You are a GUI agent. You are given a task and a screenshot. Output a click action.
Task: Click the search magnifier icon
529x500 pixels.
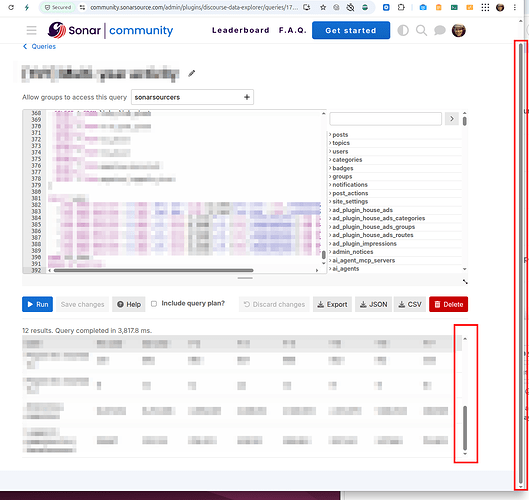tap(421, 30)
